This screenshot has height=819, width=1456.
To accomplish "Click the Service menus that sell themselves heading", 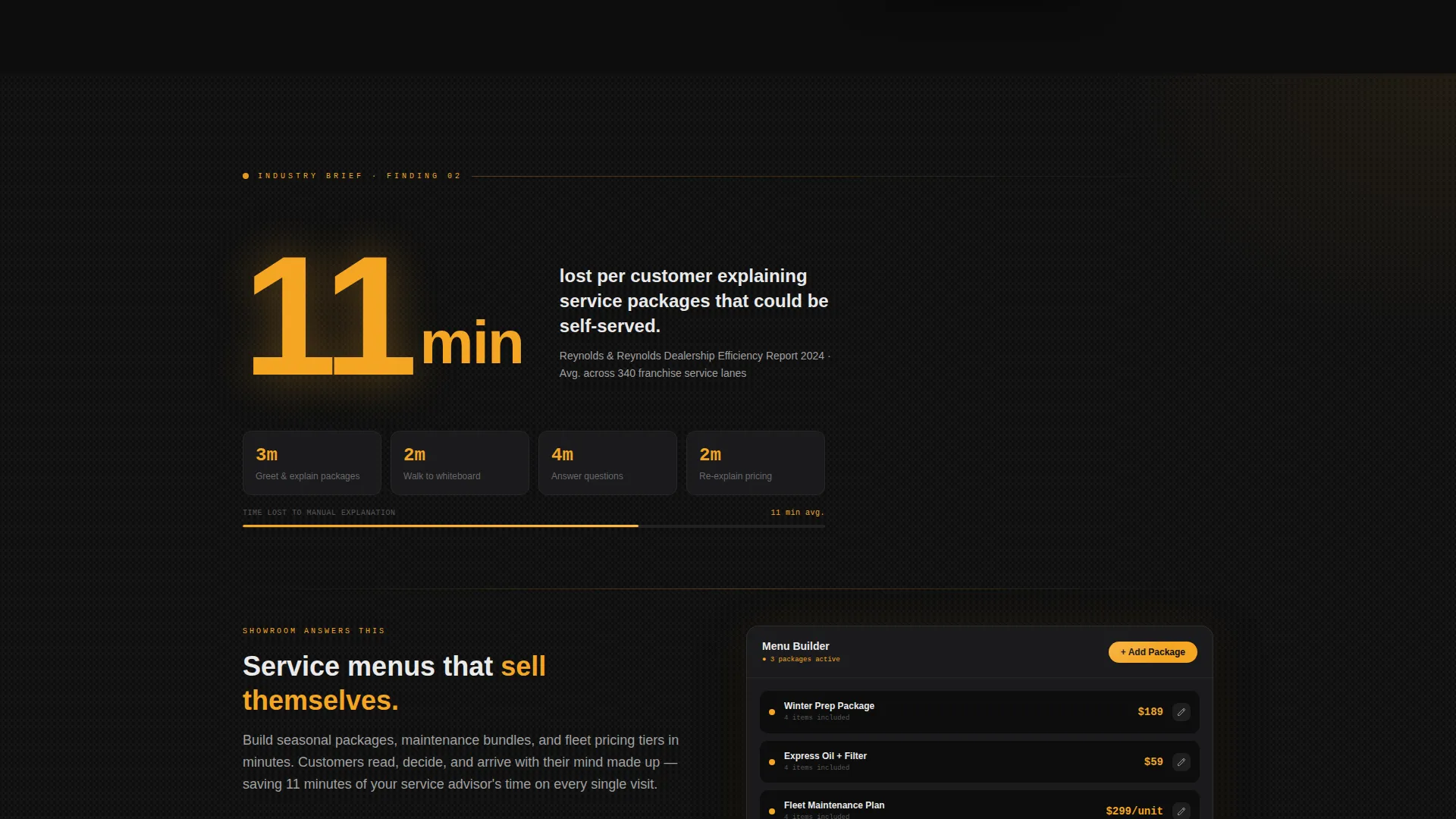I will point(394,683).
